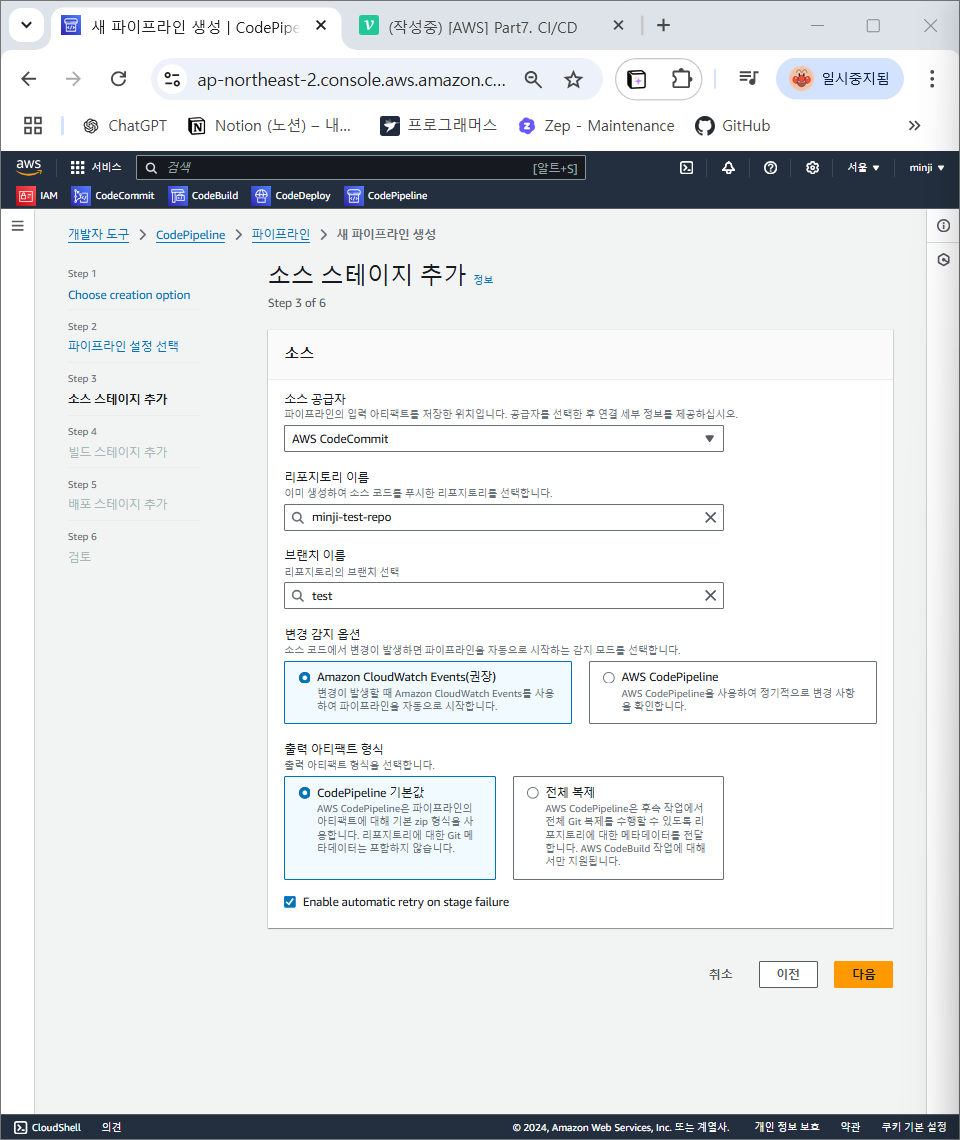Clear the branch name test
Screen dimensions: 960x1140
[x=711, y=596]
